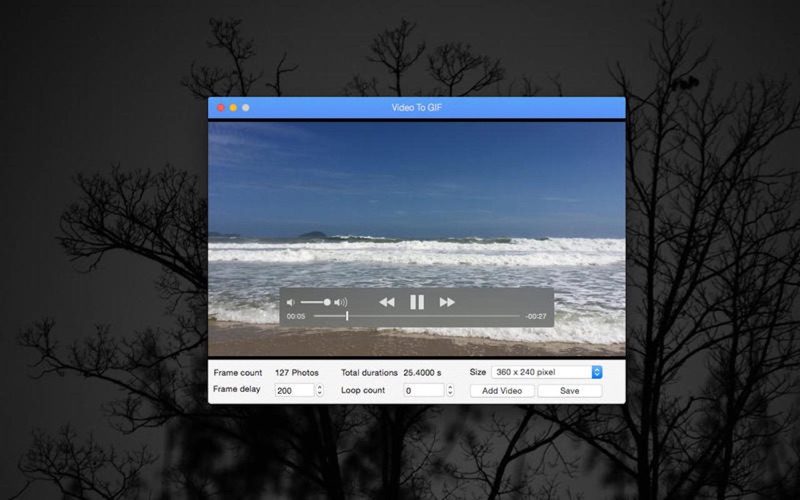Click the 25.4000 s total duration value
800x500 pixels.
(422, 372)
